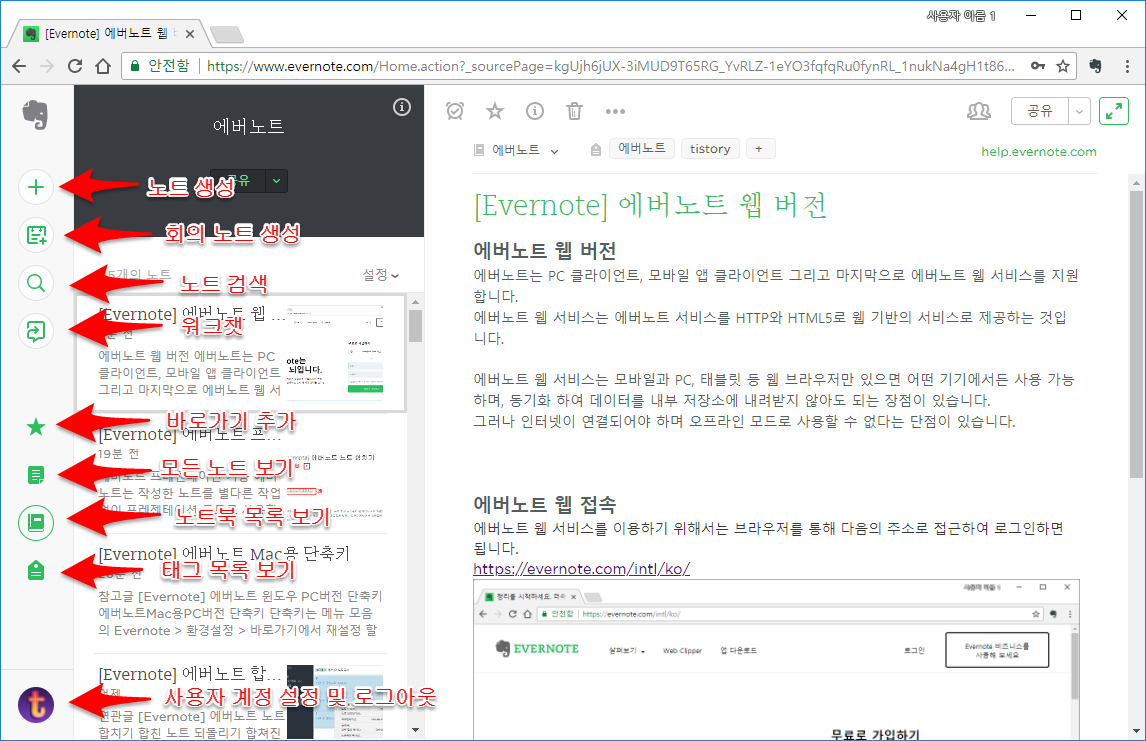Open 설정 options dropdown in note list
Viewport: 1146px width, 741px height.
381,275
